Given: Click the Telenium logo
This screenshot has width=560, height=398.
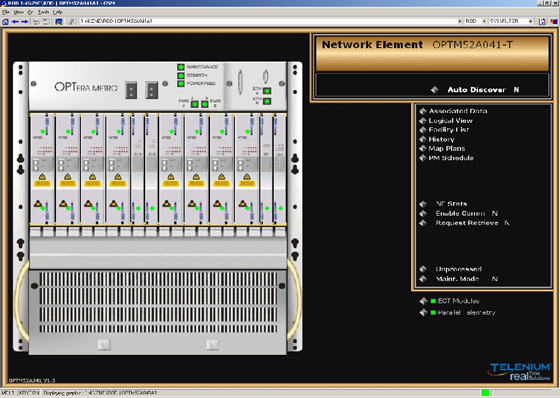Looking at the screenshot, I should click(x=520, y=372).
